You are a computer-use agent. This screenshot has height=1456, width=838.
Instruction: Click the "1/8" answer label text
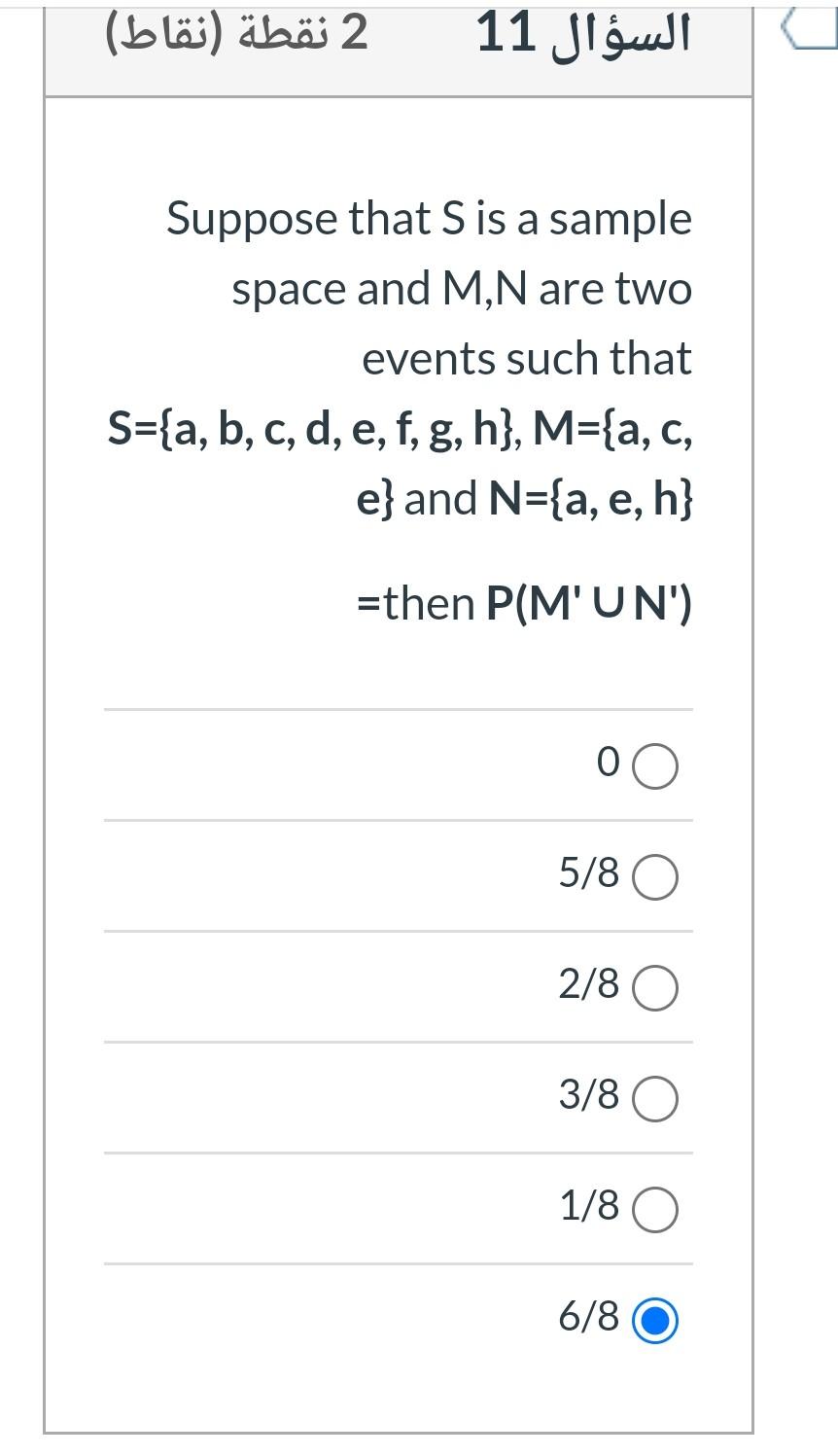(x=589, y=1206)
